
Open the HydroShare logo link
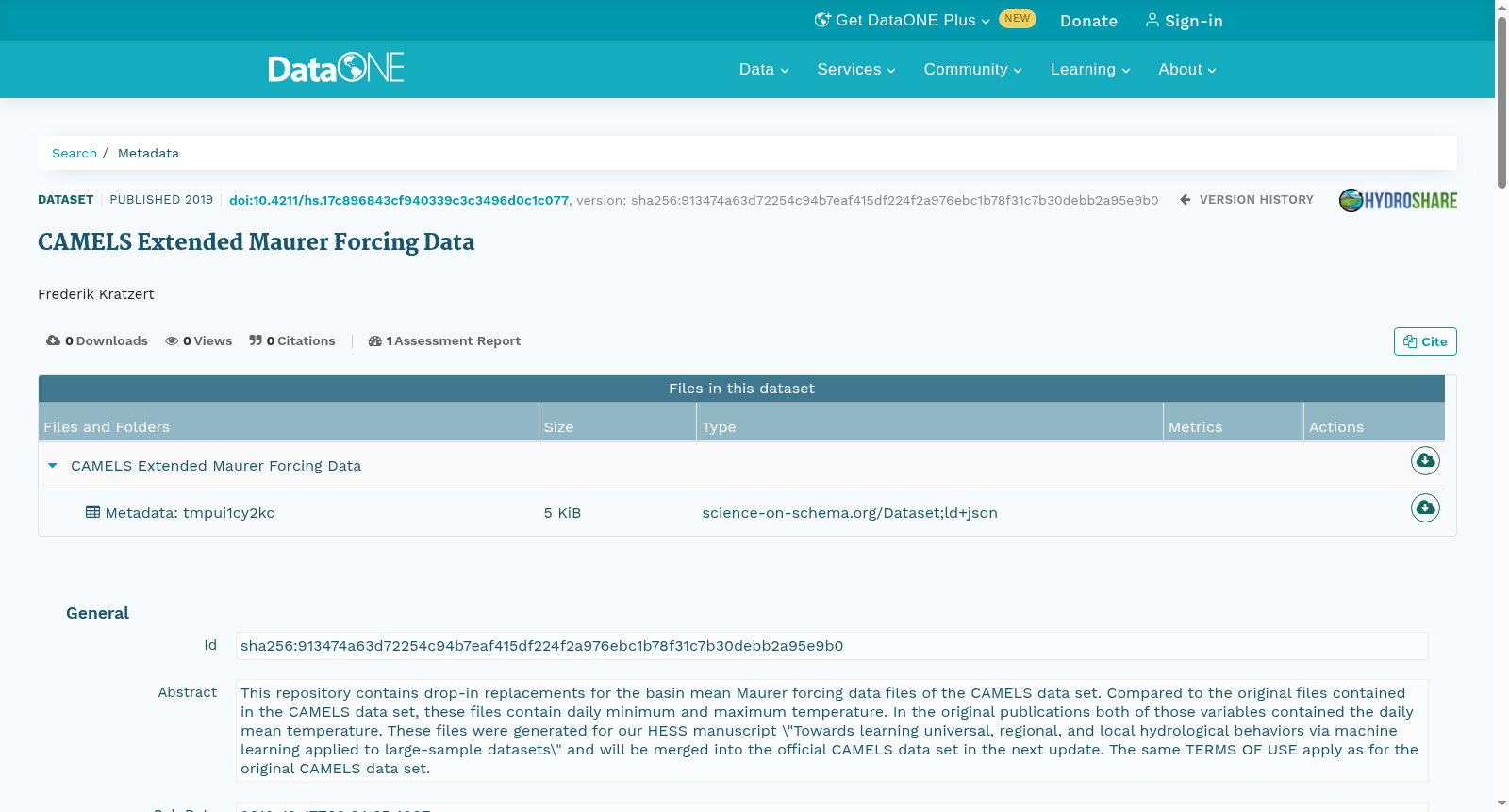1398,200
